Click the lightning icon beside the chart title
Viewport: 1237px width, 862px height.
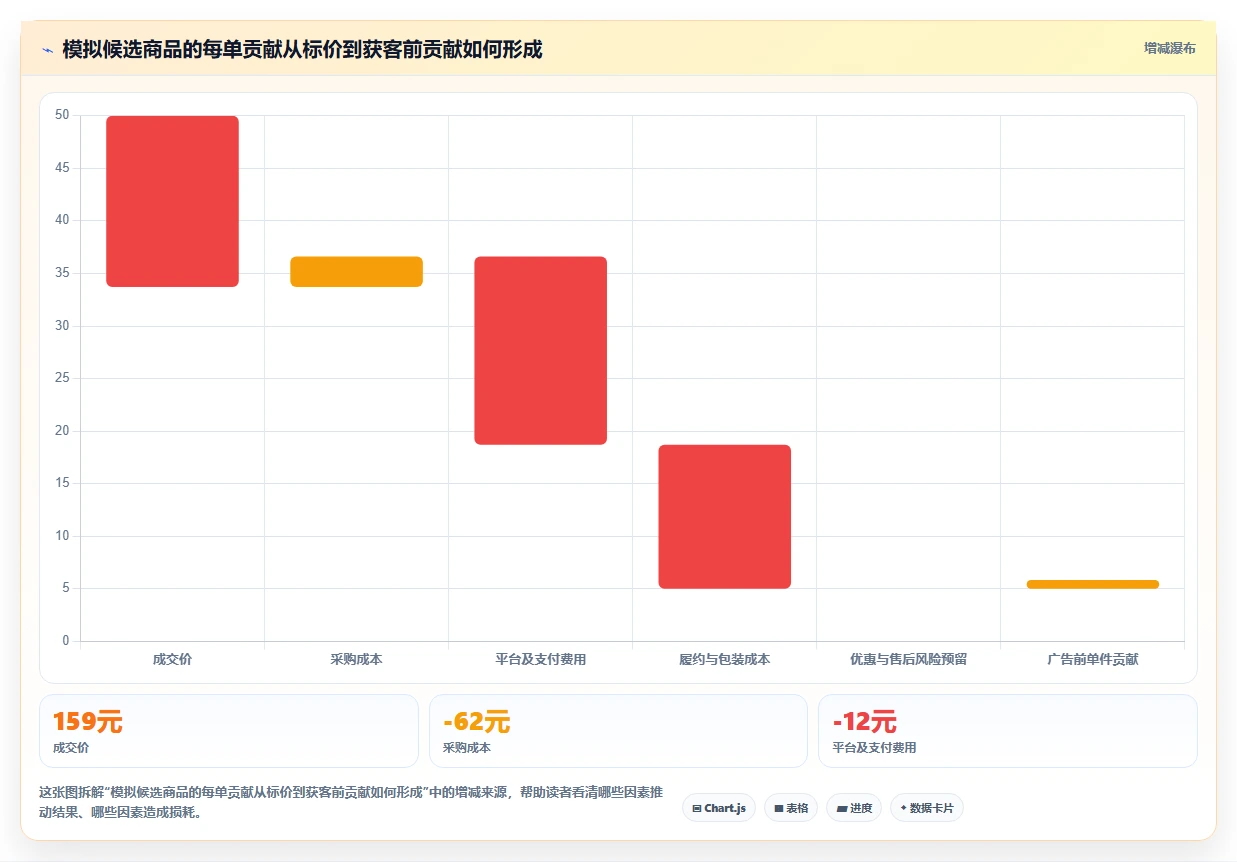pos(47,50)
